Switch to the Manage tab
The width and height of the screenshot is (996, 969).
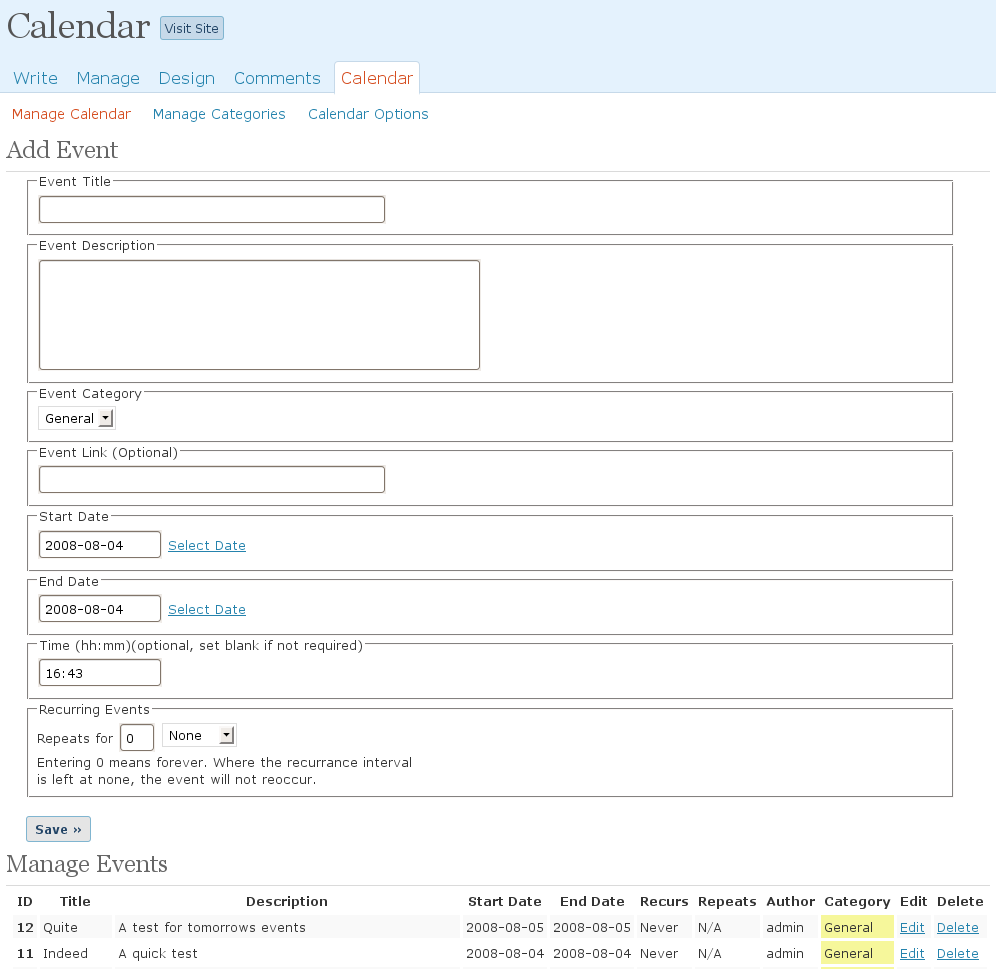pyautogui.click(x=107, y=78)
